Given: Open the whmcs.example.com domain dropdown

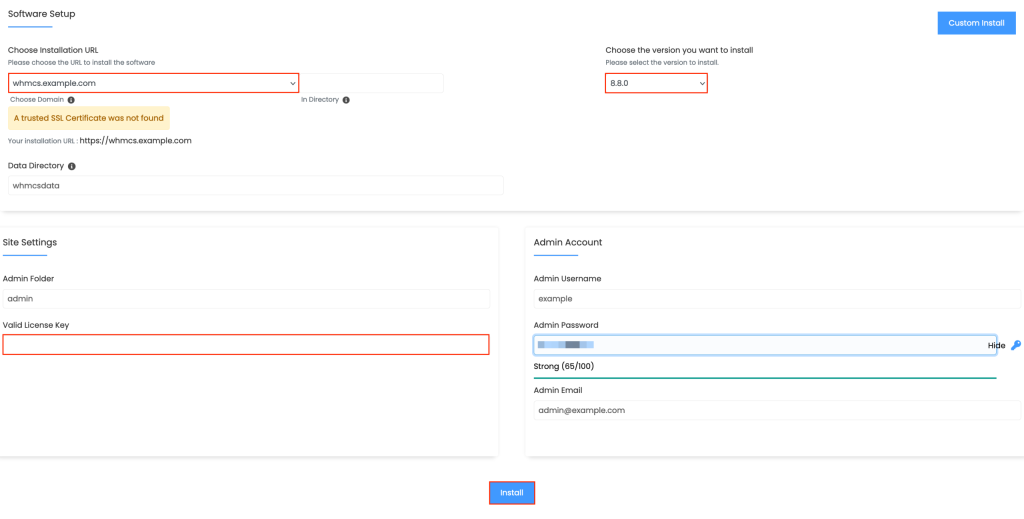Looking at the screenshot, I should [154, 83].
